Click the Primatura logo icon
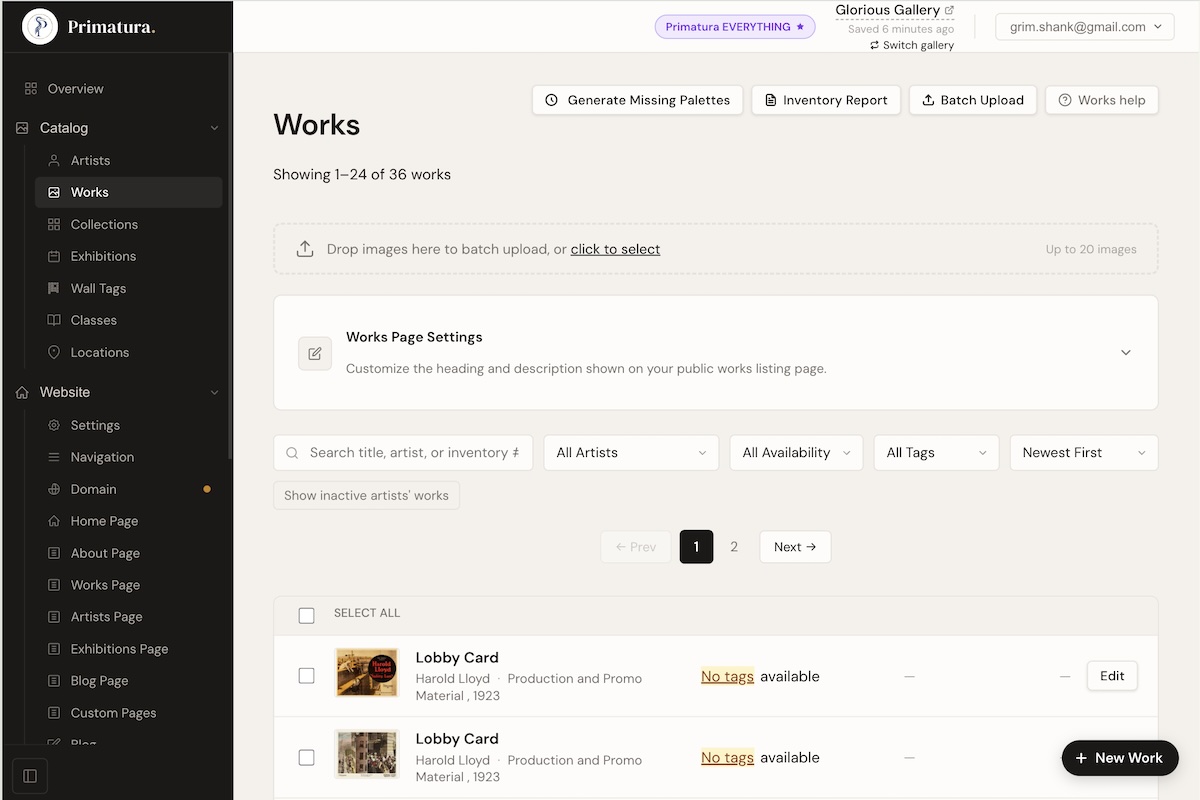The width and height of the screenshot is (1200, 800). pos(40,27)
